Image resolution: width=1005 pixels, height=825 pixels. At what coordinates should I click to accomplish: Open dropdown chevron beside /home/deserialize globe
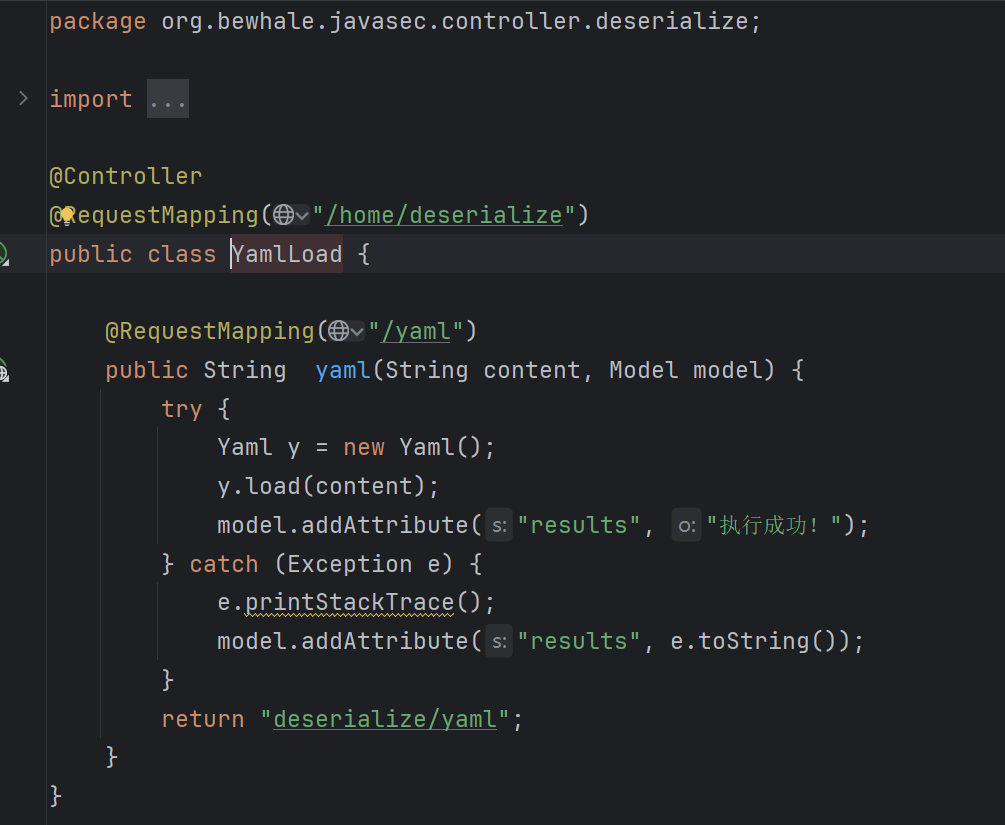[302, 216]
